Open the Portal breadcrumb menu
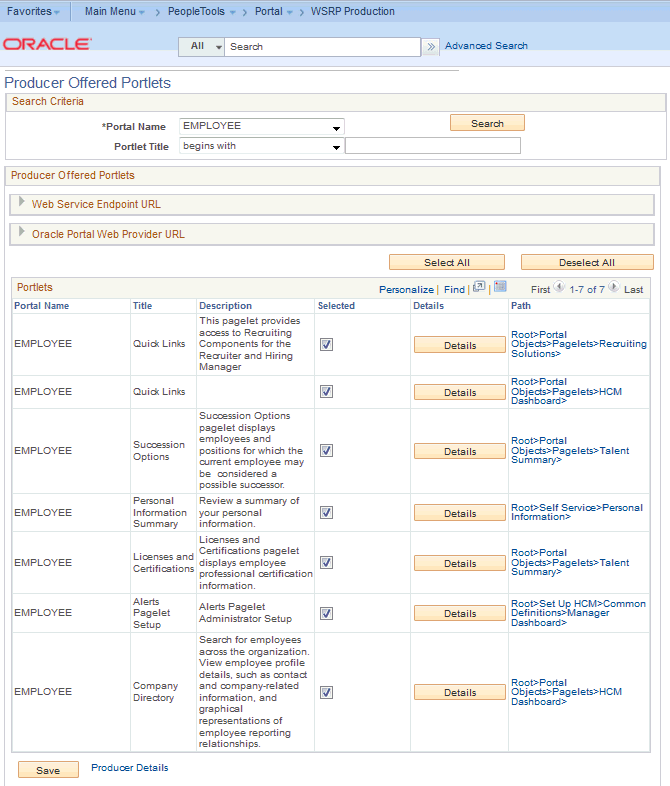Image resolution: width=670 pixels, height=786 pixels. click(274, 12)
